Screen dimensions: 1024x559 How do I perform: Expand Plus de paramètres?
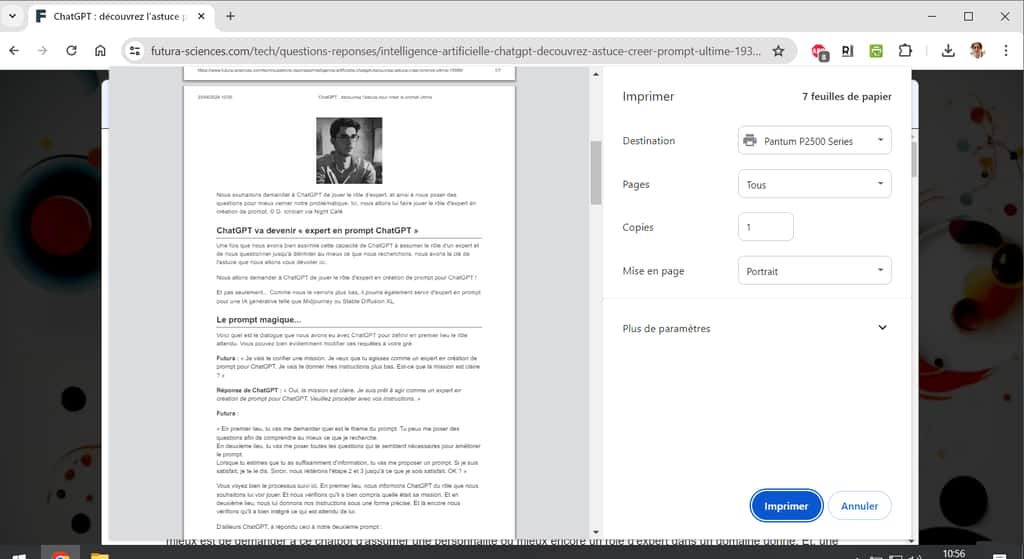pyautogui.click(x=756, y=328)
